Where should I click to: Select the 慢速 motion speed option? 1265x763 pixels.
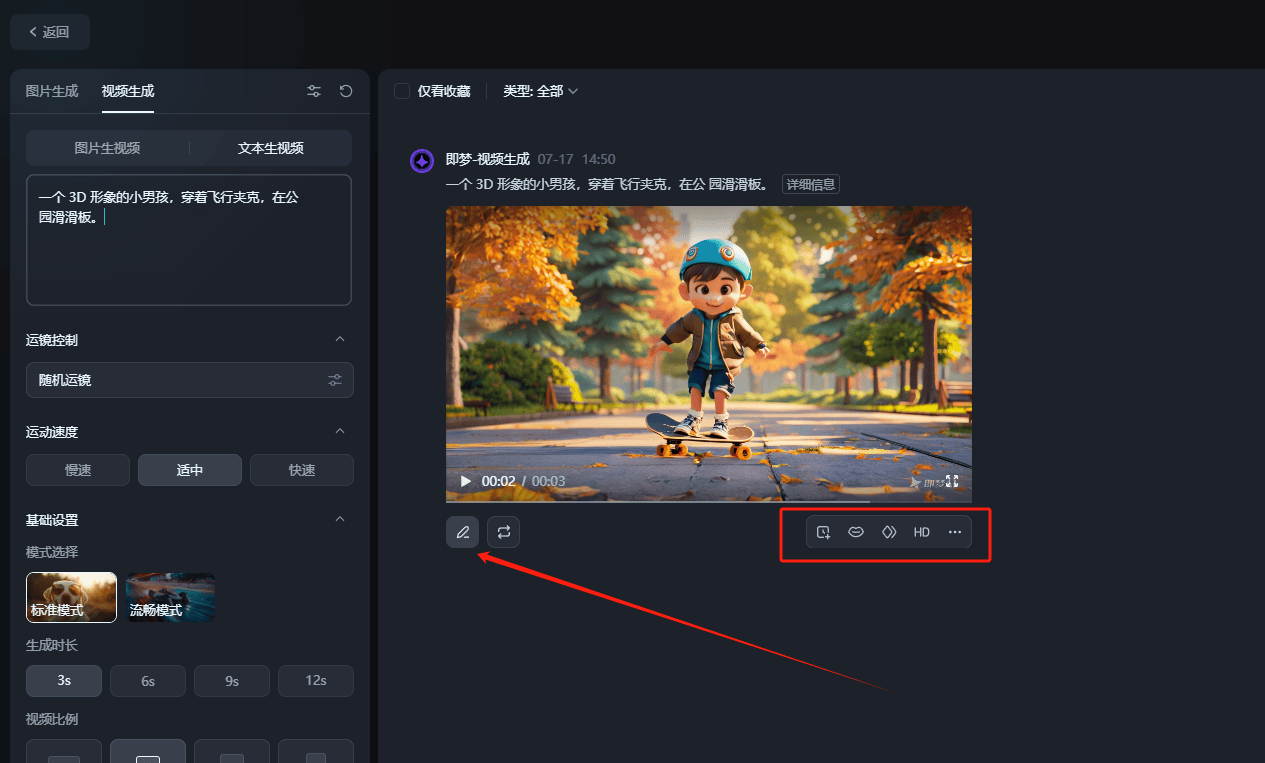tap(77, 469)
